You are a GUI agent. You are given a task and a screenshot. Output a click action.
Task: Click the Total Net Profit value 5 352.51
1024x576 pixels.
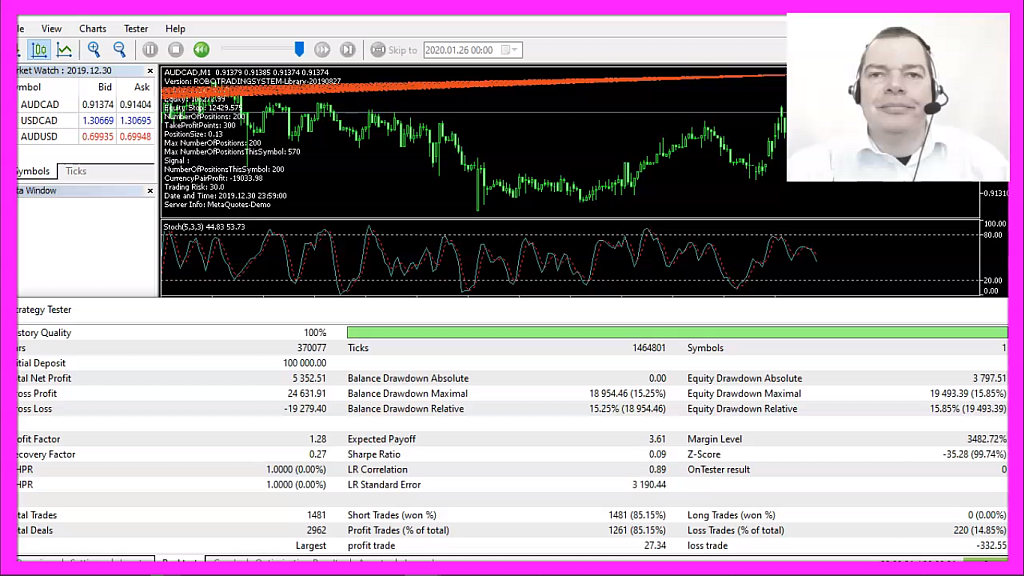[310, 378]
